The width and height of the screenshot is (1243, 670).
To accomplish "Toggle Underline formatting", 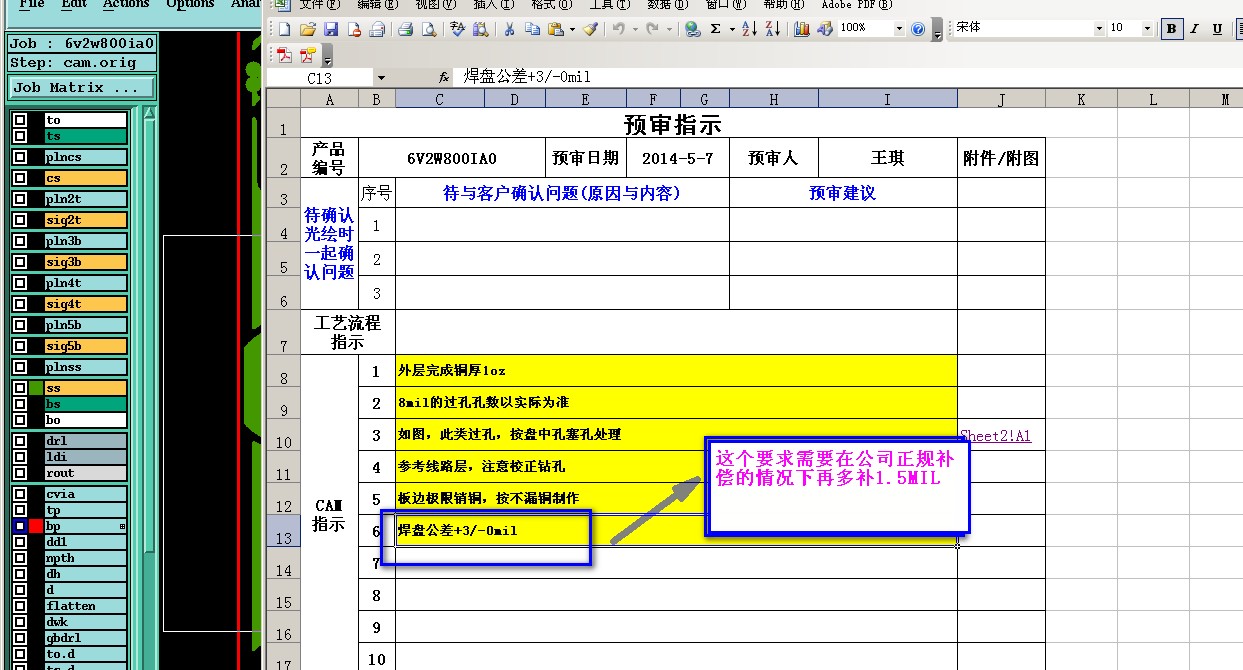I will [x=1217, y=29].
